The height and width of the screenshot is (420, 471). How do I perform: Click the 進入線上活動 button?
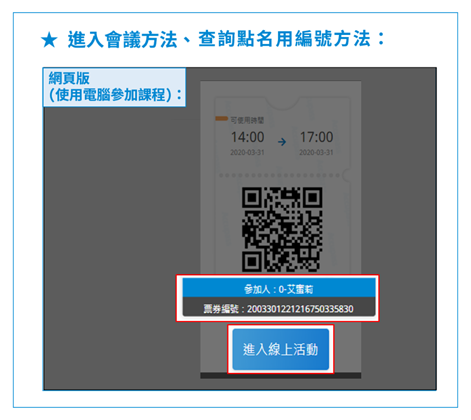pos(281,349)
